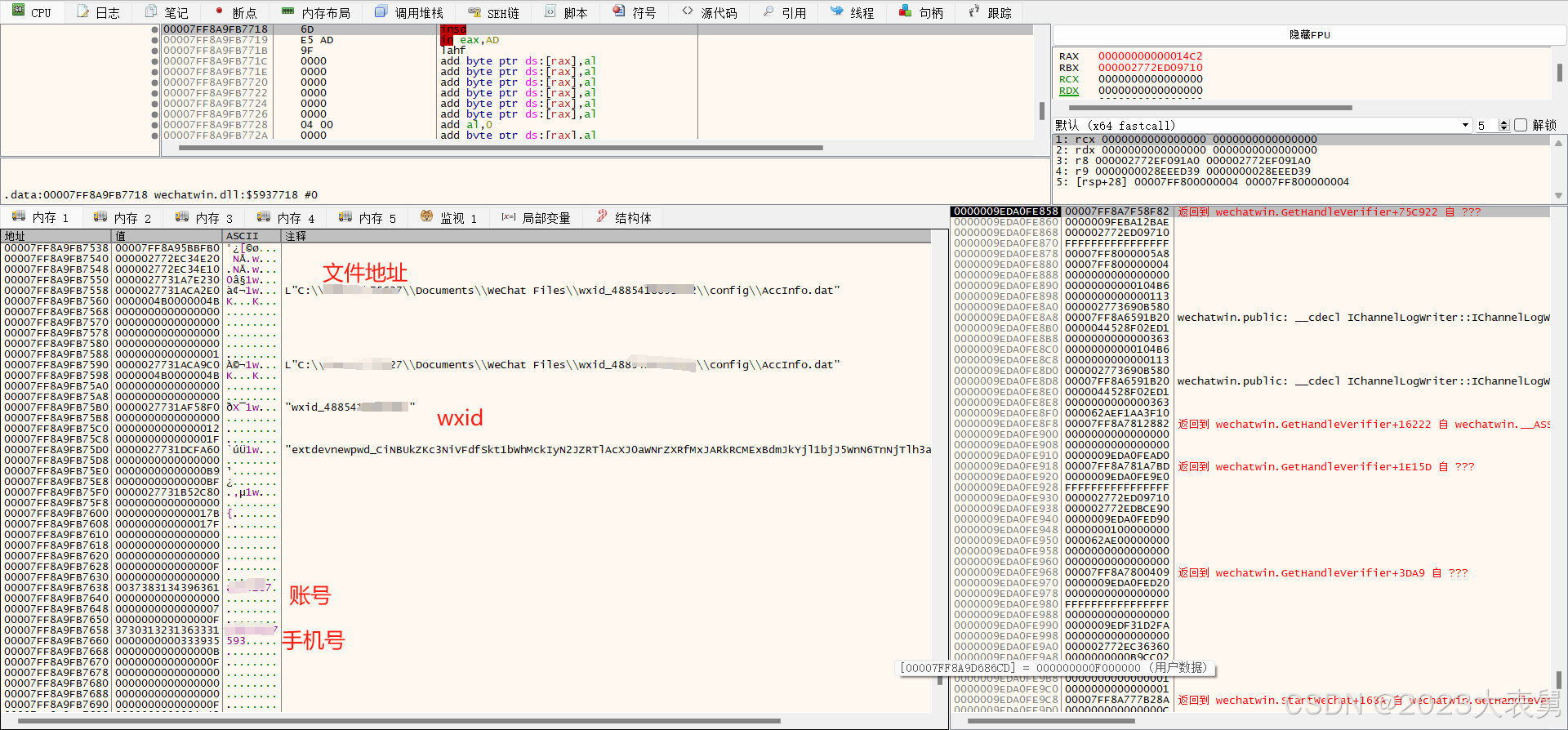Screen dimensions: 1568x730
Task: Click the 源代码 source code icon
Action: coord(688,11)
